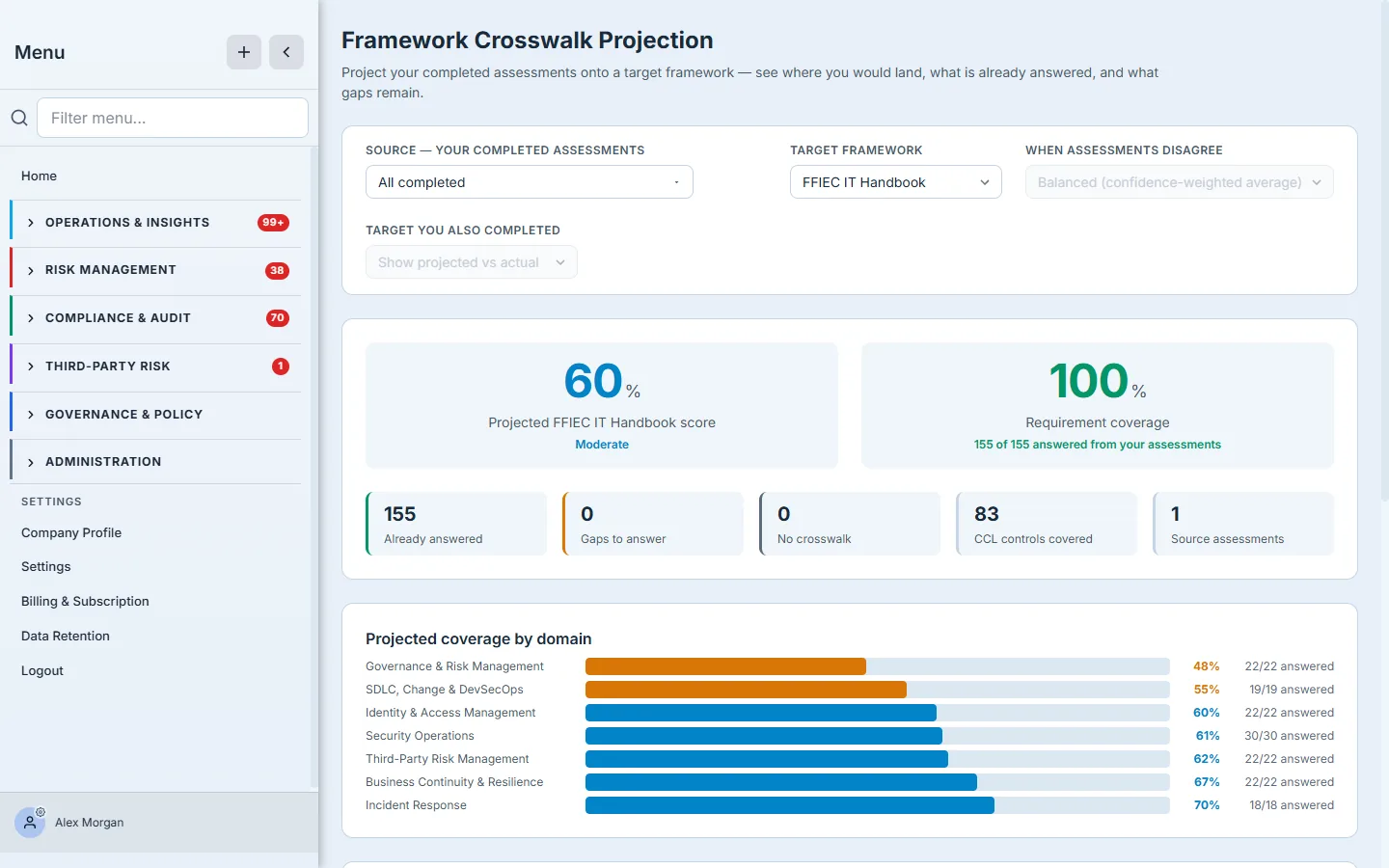
Task: Click the 60% projected score value
Action: point(602,381)
